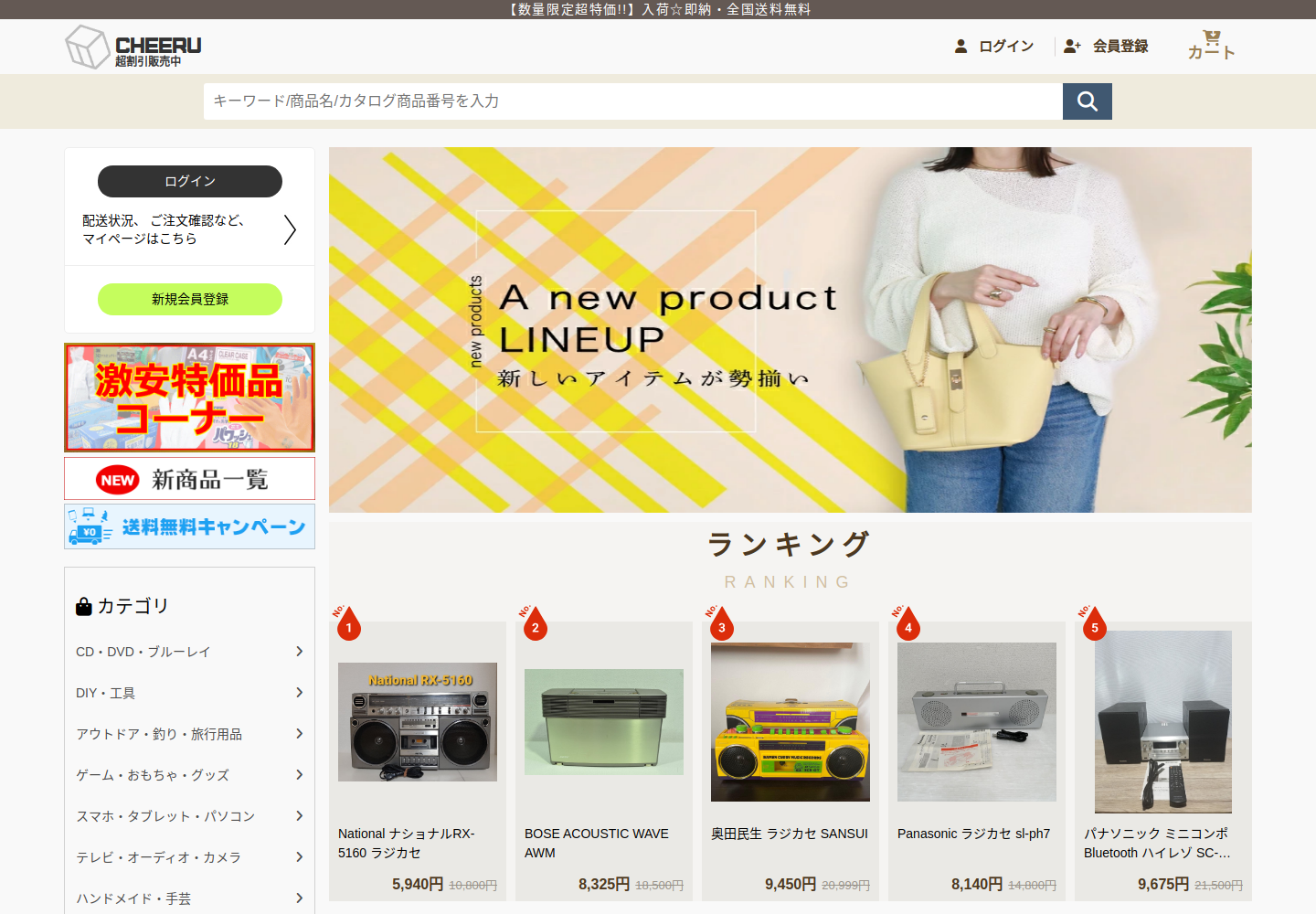Click the red NEW badge icon

click(118, 480)
